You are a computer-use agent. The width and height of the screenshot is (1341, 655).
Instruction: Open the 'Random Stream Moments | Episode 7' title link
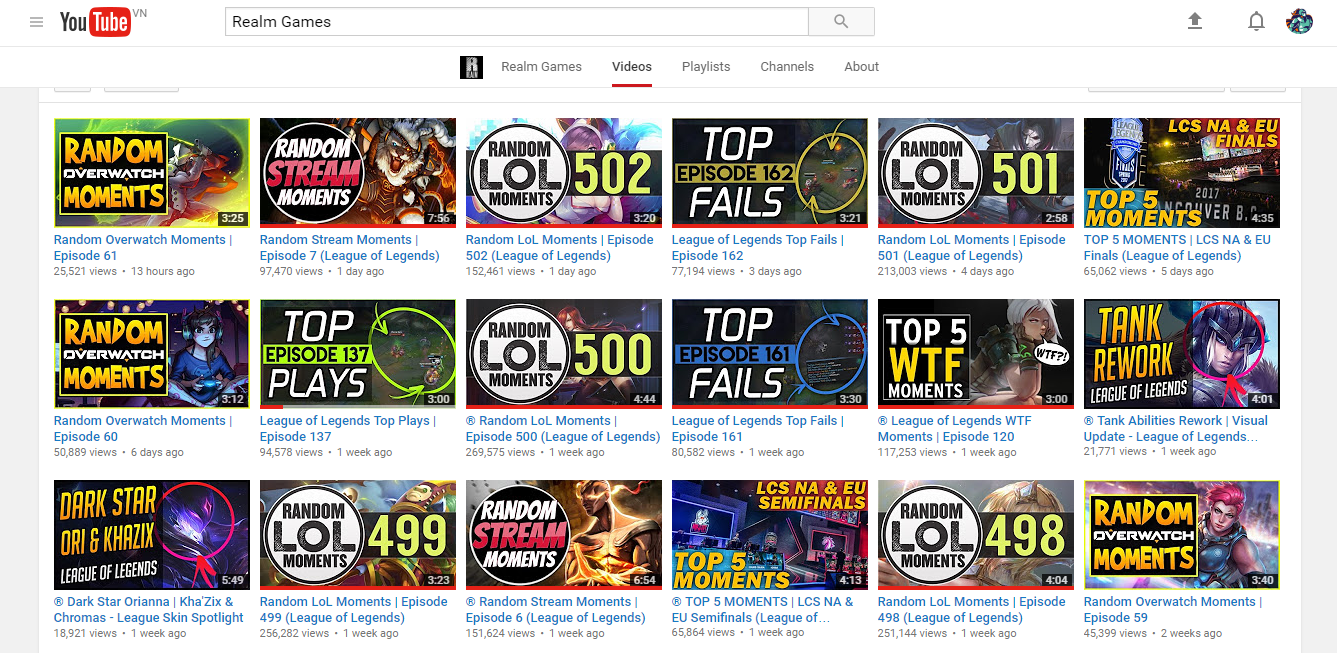350,248
